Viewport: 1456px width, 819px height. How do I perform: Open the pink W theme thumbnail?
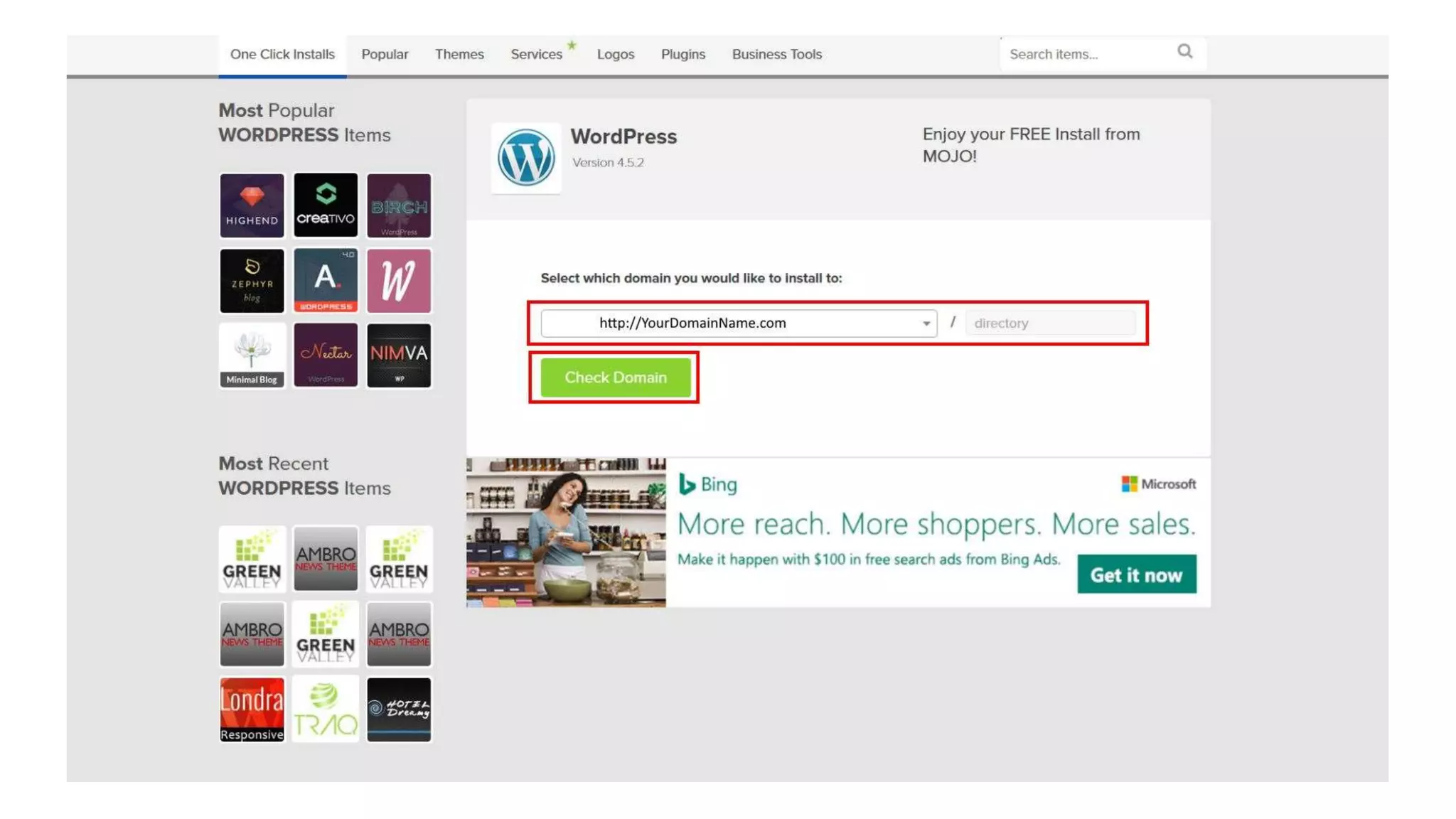point(399,281)
